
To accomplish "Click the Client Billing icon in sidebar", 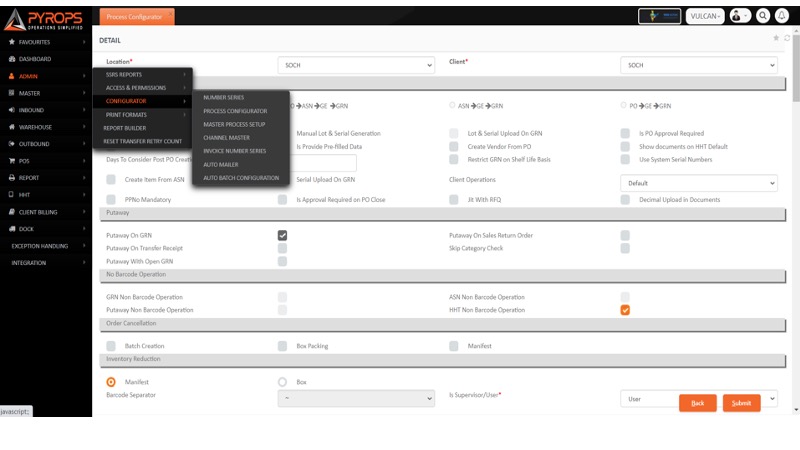I will tap(12, 212).
